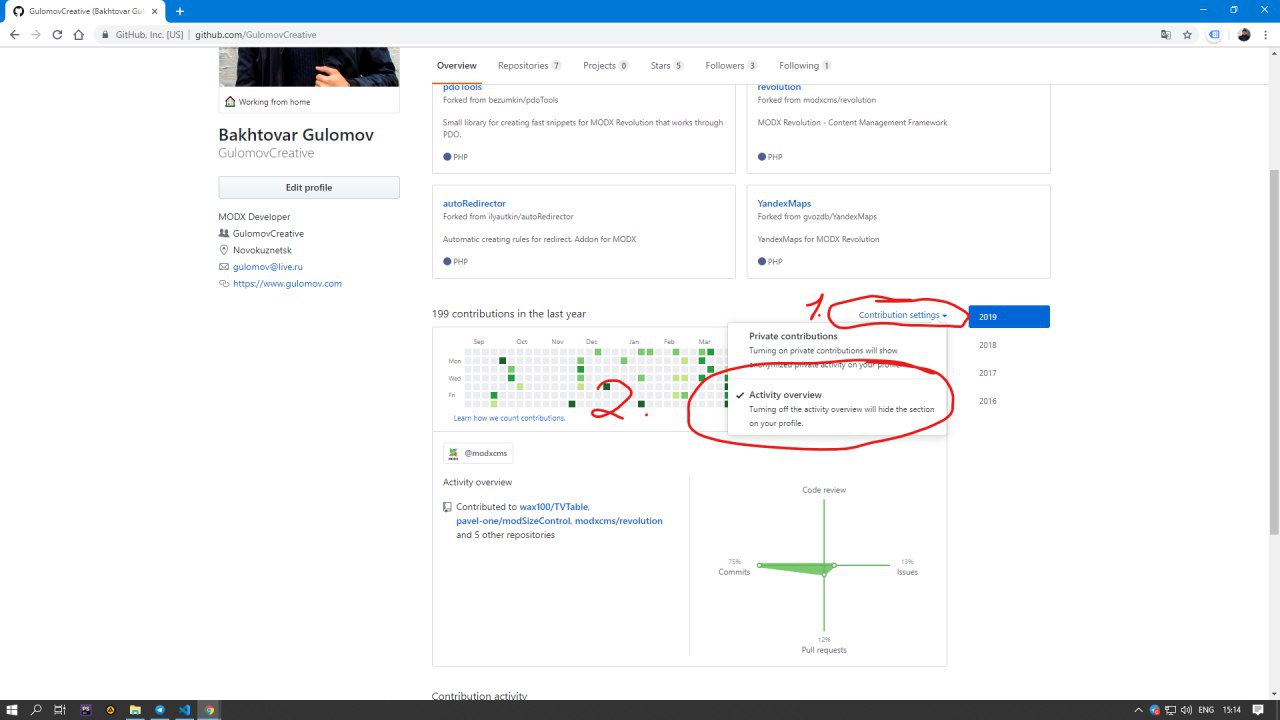Open the Chrome profile avatar

[x=1244, y=34]
